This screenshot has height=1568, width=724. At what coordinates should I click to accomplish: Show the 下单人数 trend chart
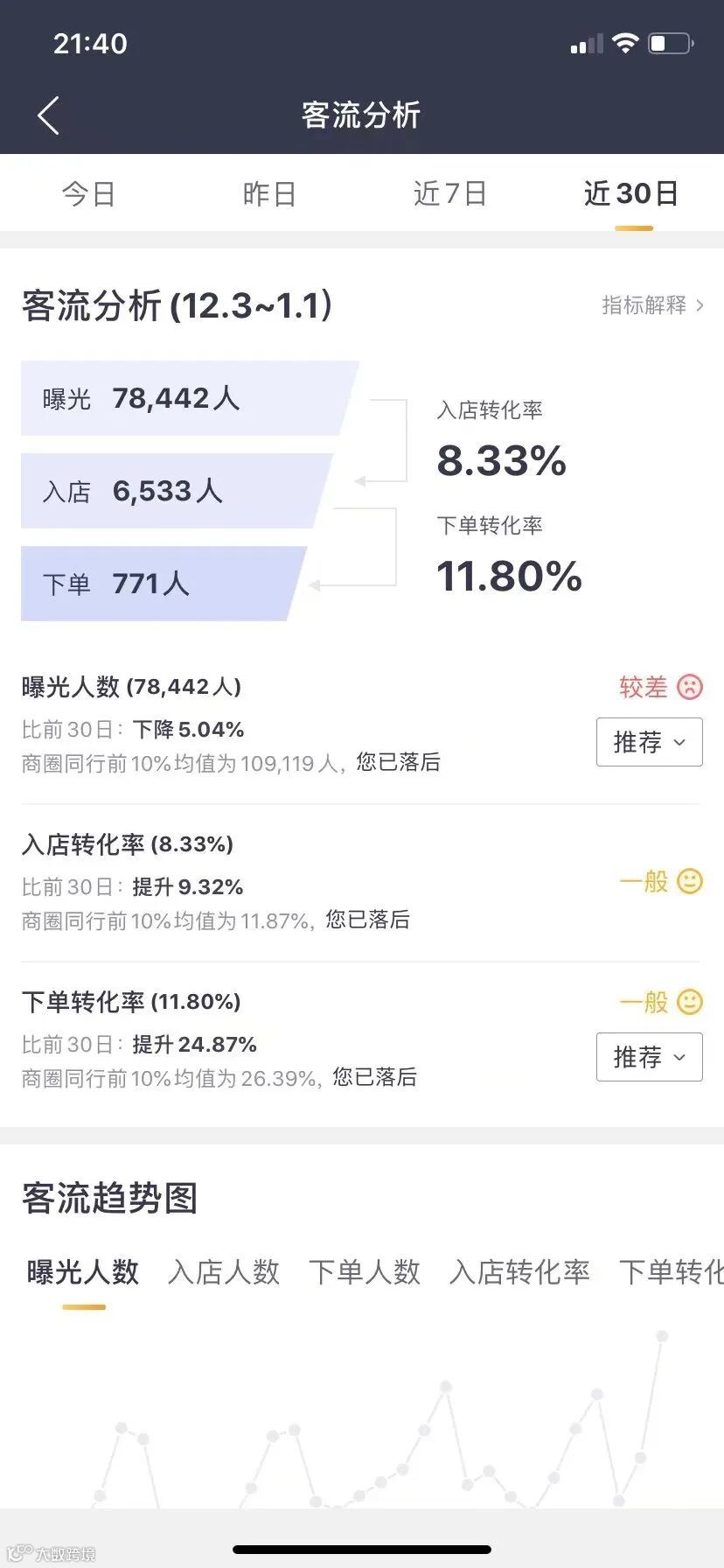click(365, 1272)
